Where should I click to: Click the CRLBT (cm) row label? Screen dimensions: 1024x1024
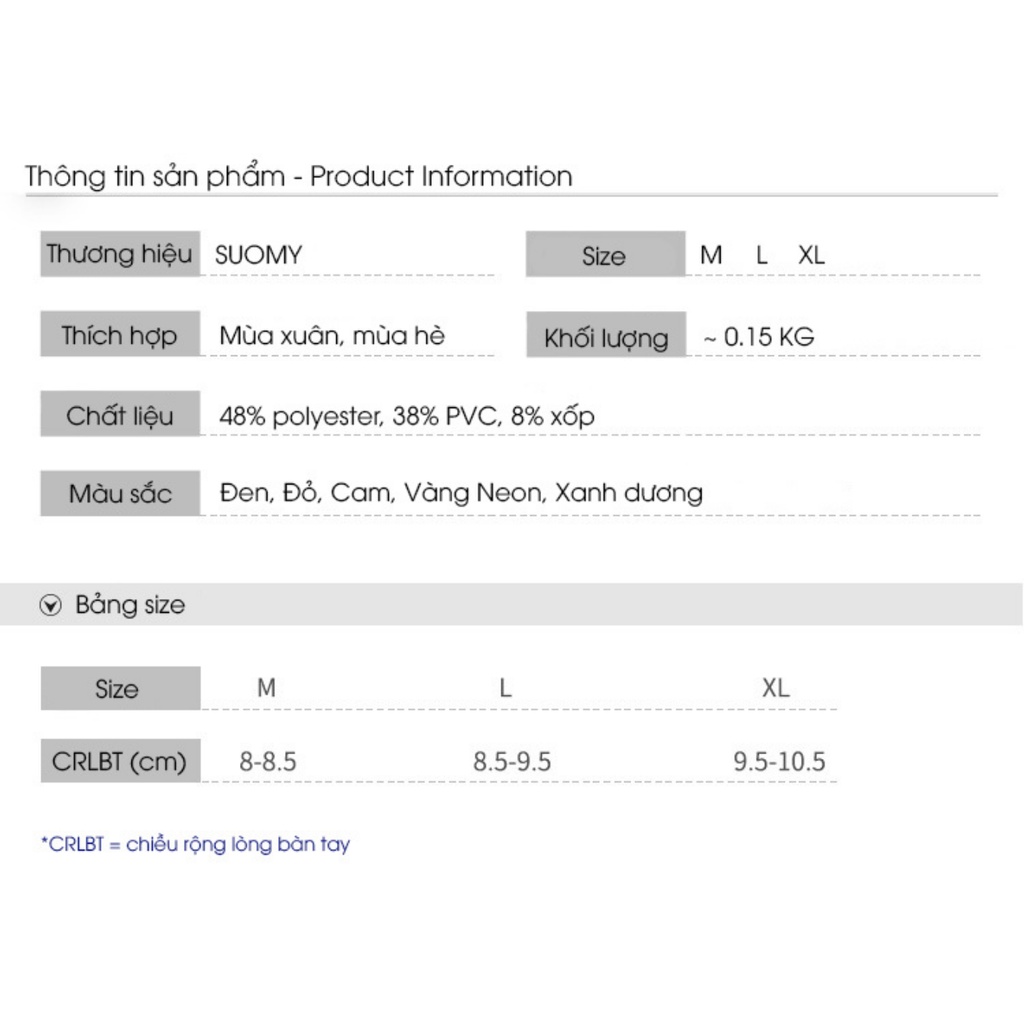(x=119, y=762)
